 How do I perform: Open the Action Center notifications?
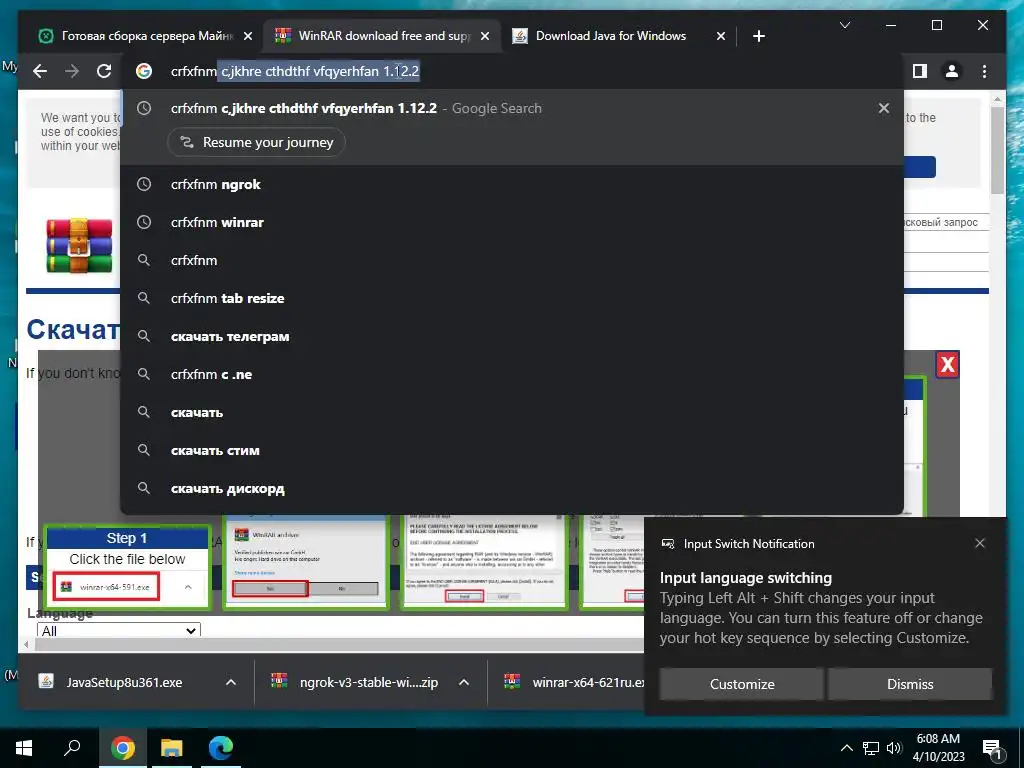point(992,749)
